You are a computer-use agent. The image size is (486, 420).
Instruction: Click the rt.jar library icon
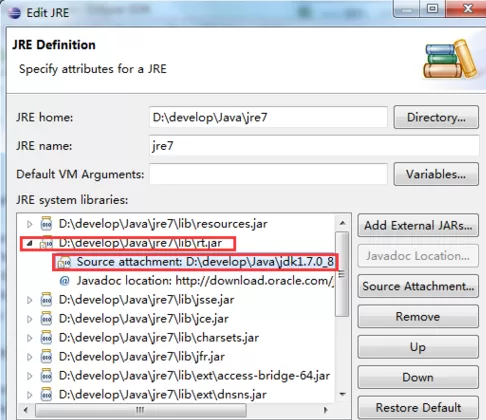[x=46, y=243]
